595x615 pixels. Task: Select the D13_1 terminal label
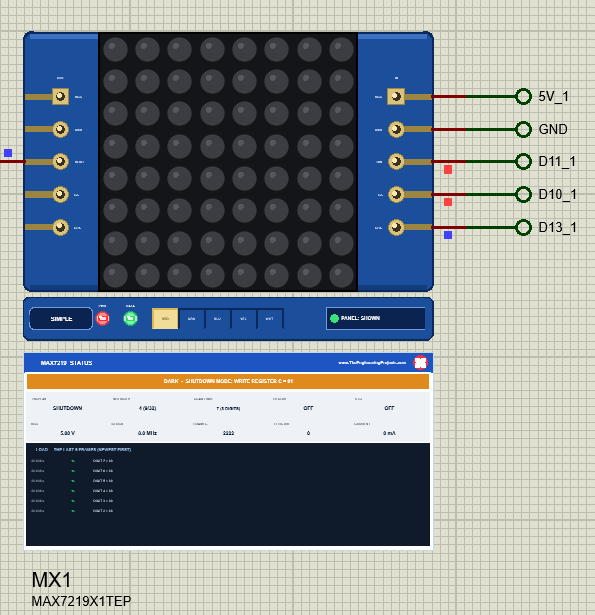[x=557, y=227]
